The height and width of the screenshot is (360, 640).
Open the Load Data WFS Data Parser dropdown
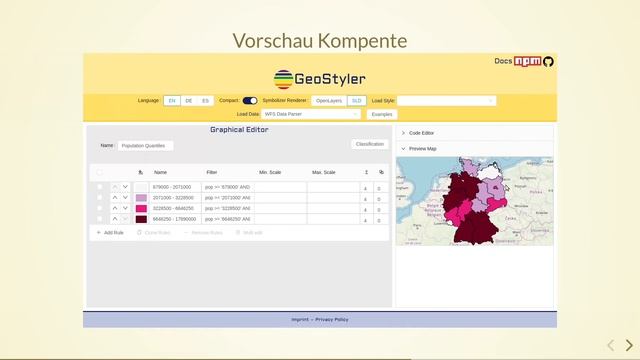tap(311, 114)
